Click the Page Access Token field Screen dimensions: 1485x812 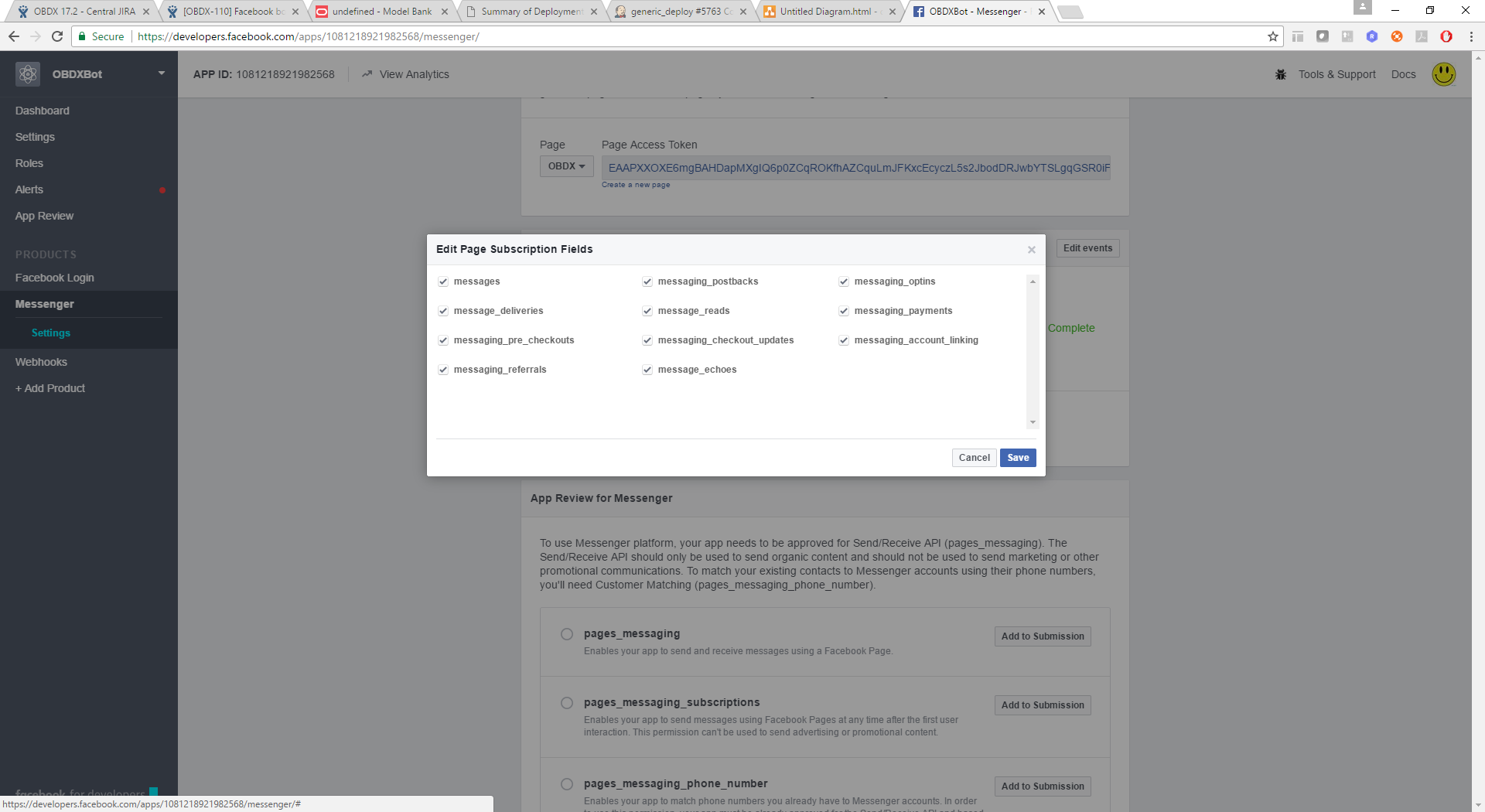(x=856, y=167)
